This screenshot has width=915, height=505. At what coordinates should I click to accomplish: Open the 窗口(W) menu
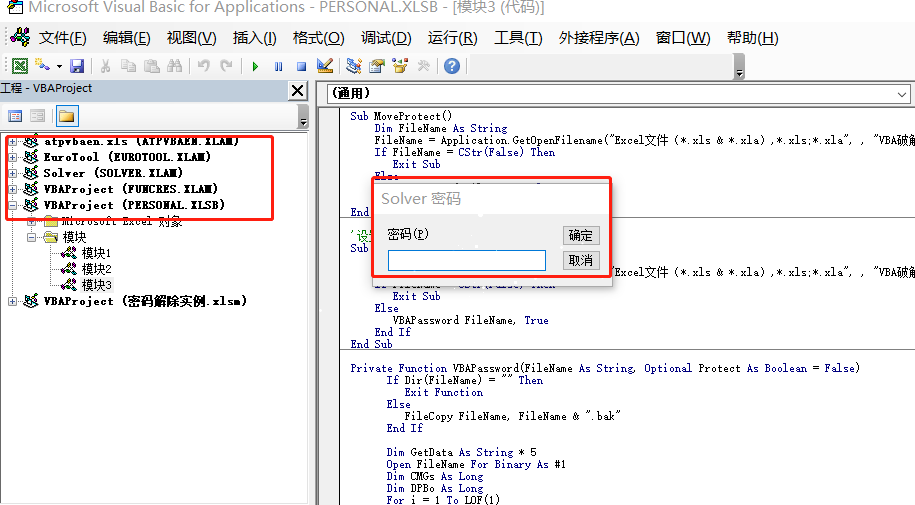pos(683,39)
